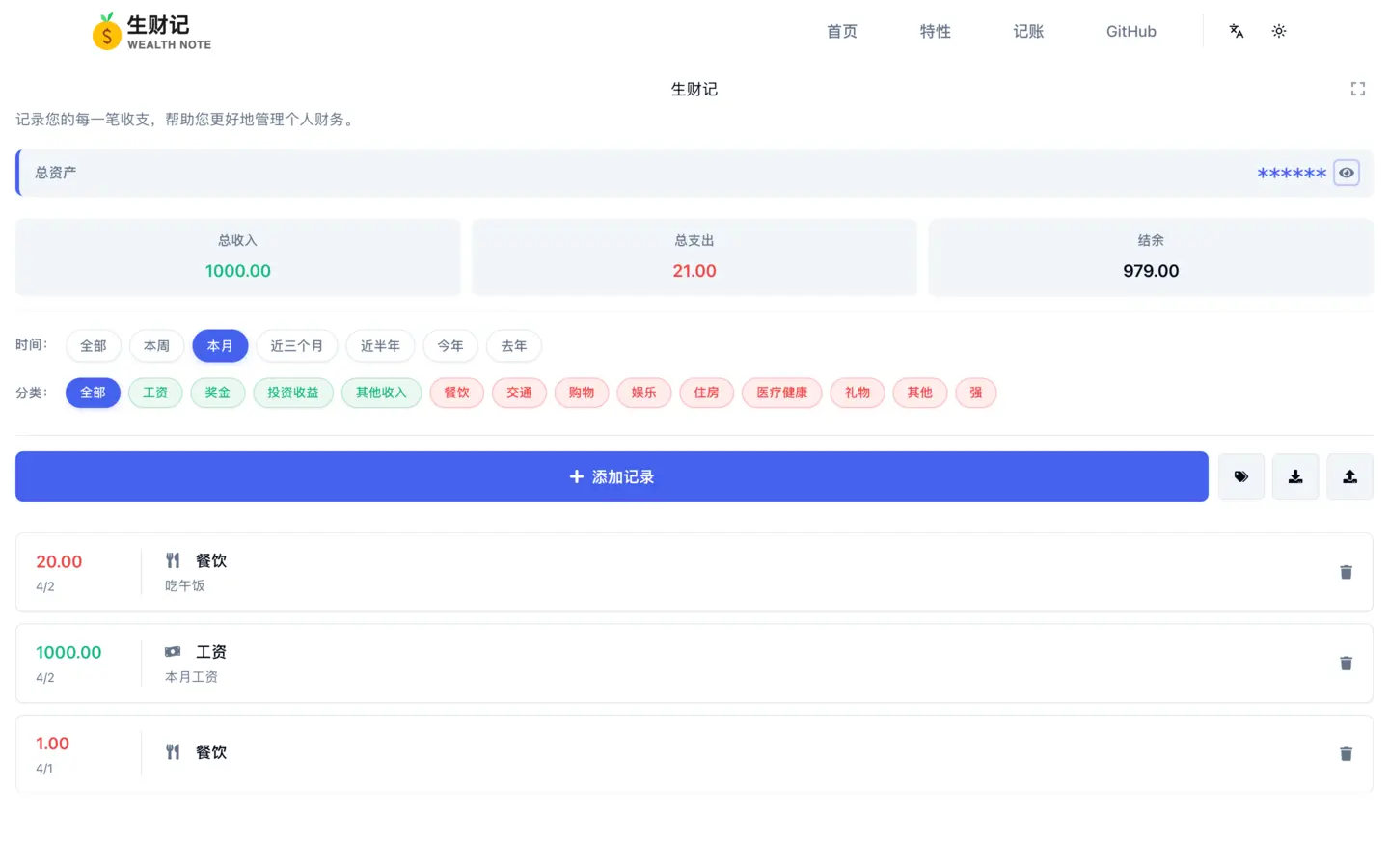Open the GitHub navigation link
This screenshot has height=868, width=1389.
[x=1130, y=32]
